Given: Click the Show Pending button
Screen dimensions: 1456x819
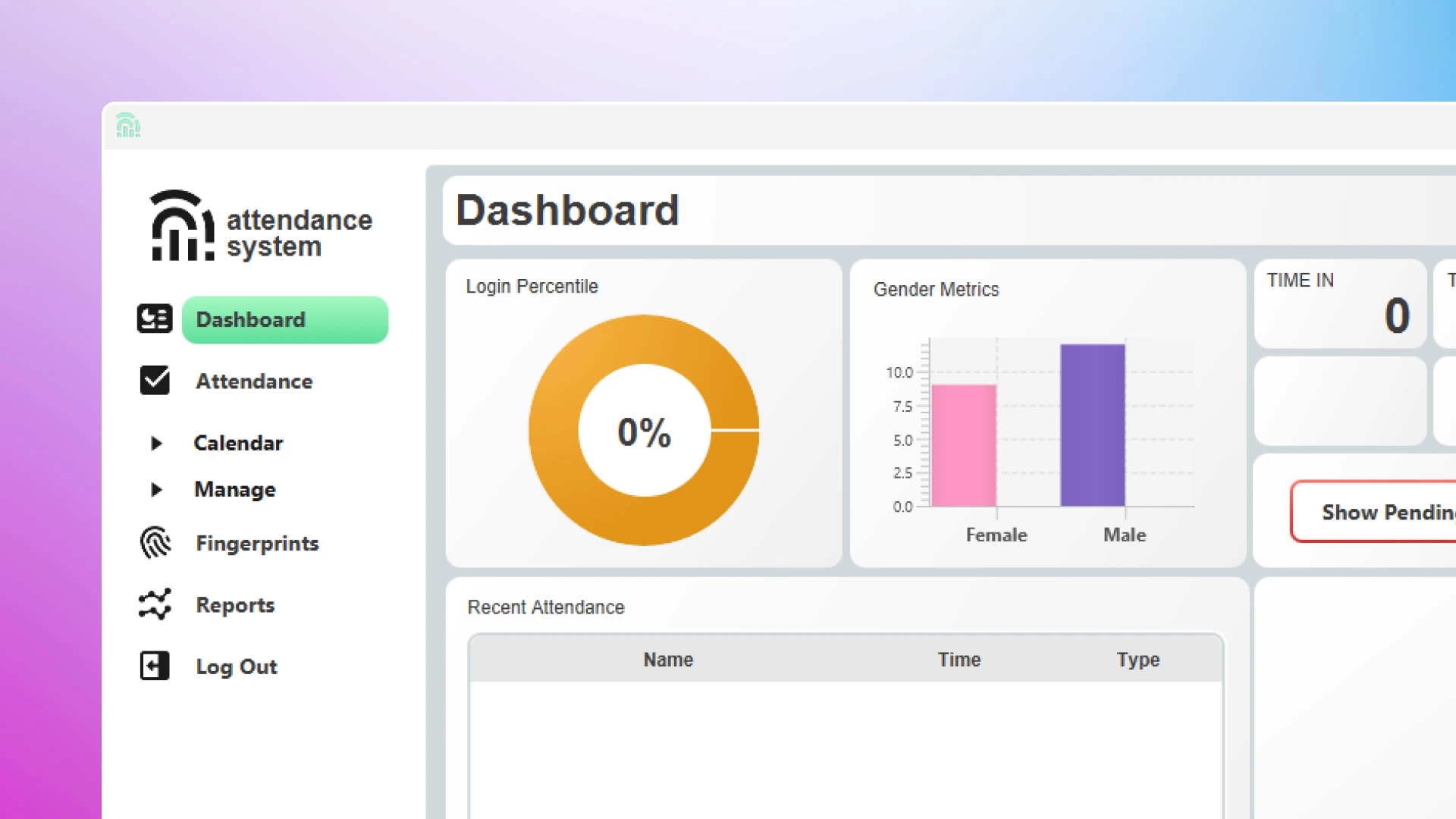Looking at the screenshot, I should (1373, 512).
